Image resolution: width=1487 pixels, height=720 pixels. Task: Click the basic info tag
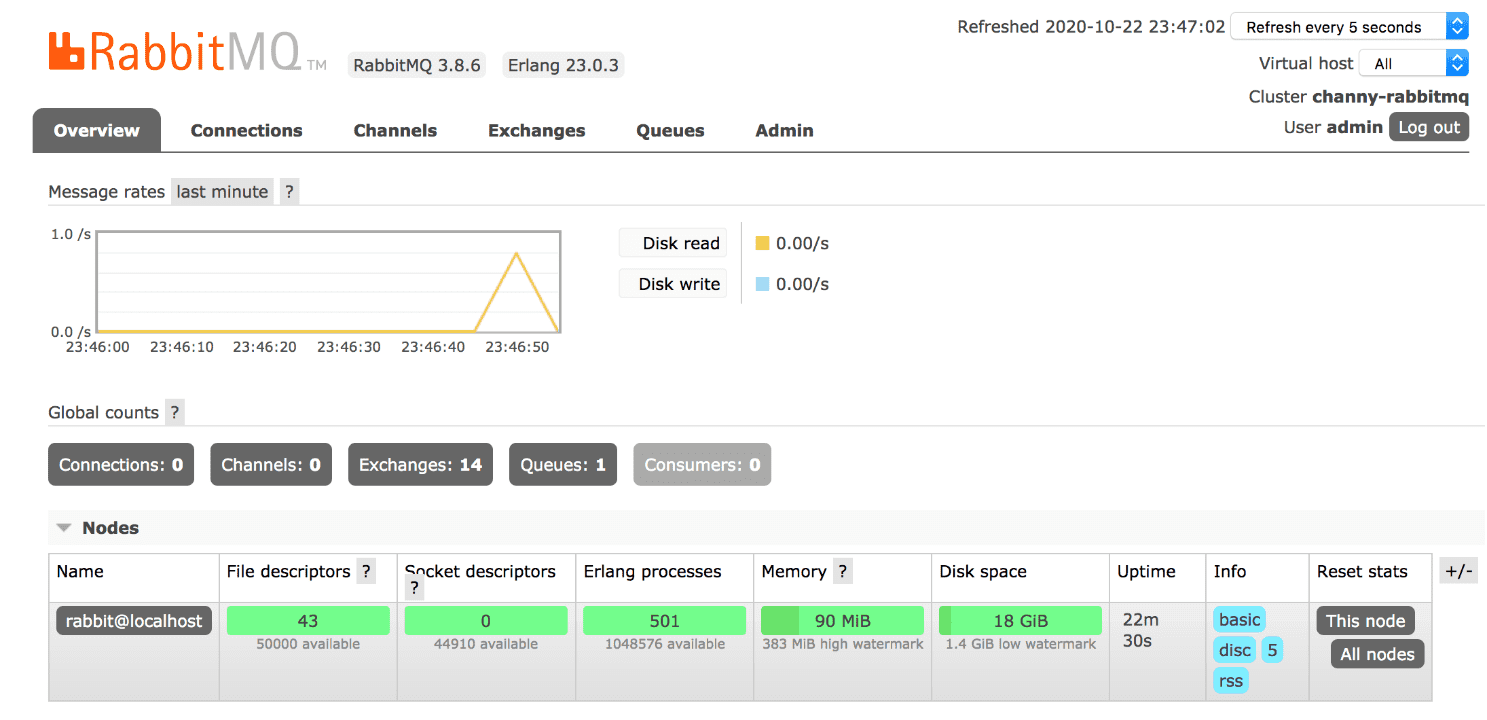click(1239, 619)
